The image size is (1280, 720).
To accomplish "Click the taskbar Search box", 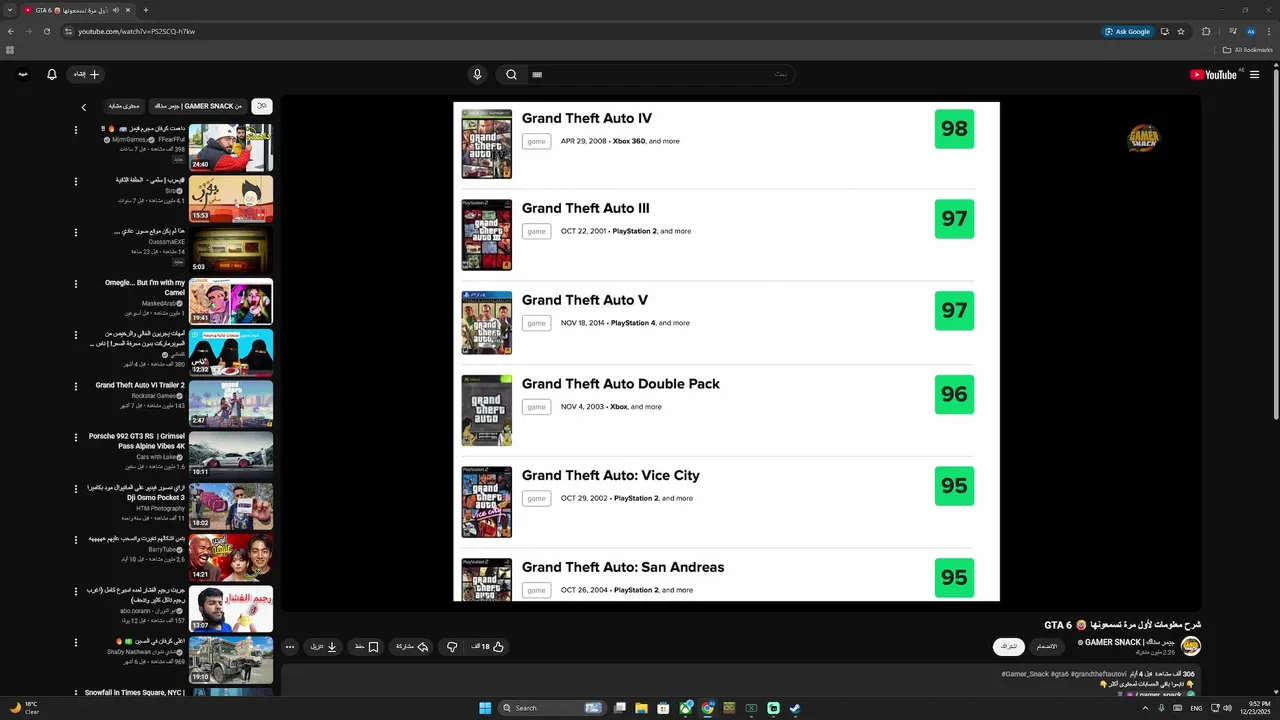I will [552, 708].
